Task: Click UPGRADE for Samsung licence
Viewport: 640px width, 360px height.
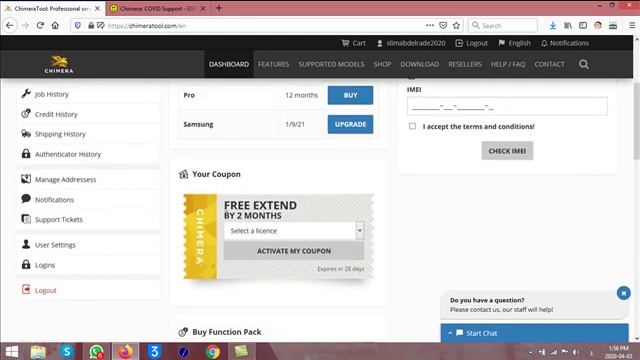Action: [x=350, y=124]
